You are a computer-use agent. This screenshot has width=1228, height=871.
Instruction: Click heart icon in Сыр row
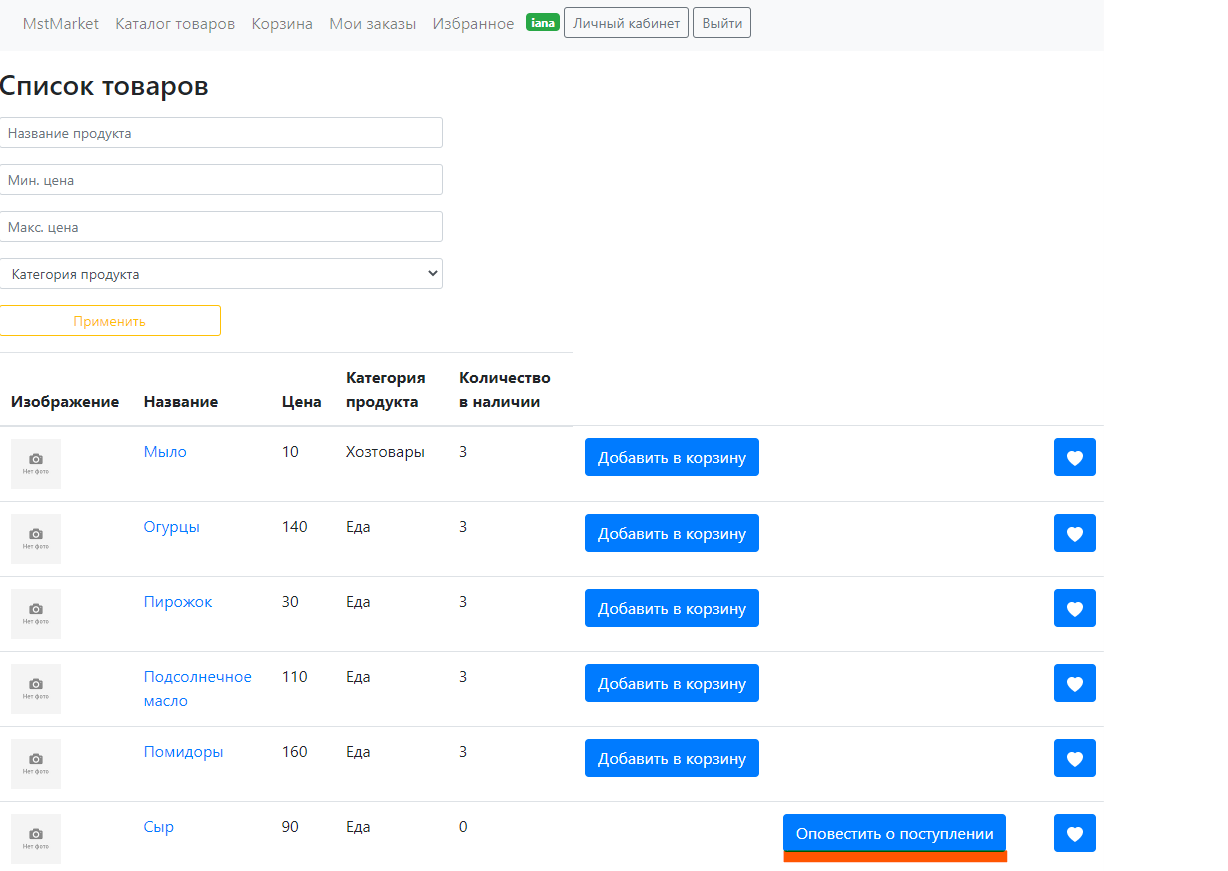point(1075,833)
